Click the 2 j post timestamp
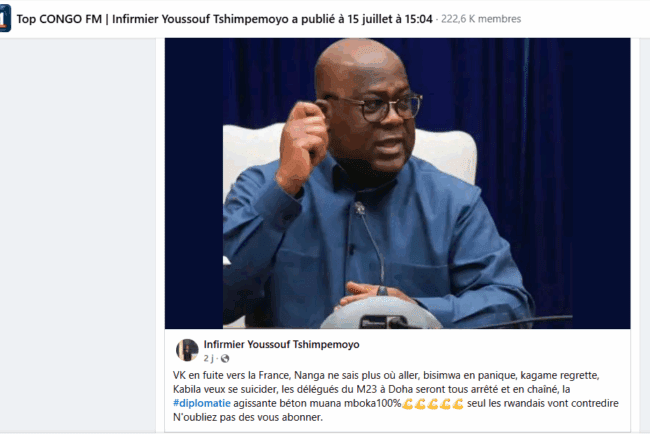This screenshot has width=650, height=434. point(209,358)
